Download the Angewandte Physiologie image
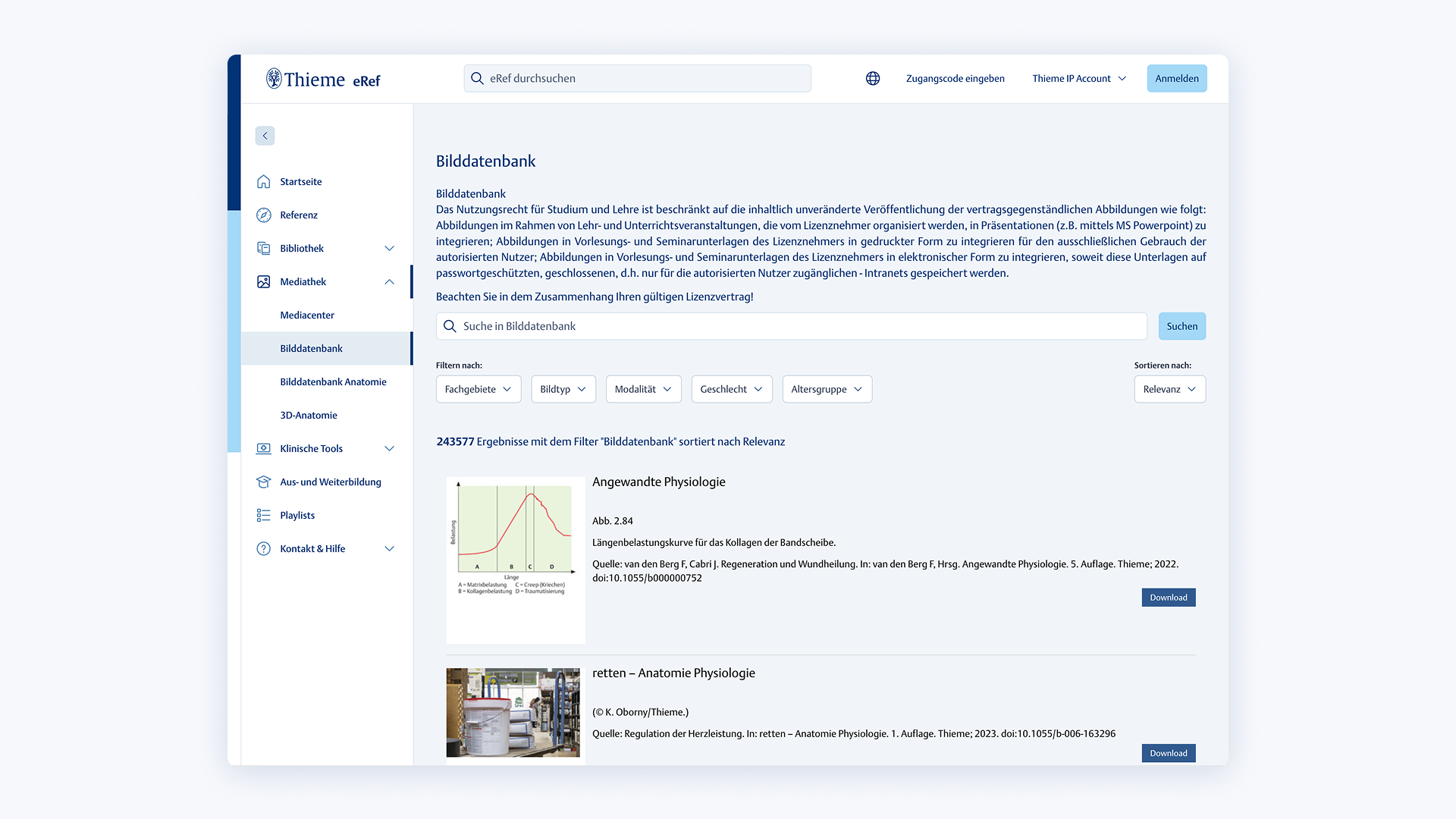The image size is (1456, 819). point(1169,598)
